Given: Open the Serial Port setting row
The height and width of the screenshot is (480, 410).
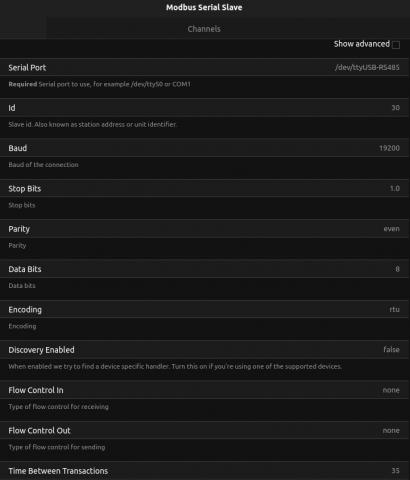Looking at the screenshot, I should [205, 68].
